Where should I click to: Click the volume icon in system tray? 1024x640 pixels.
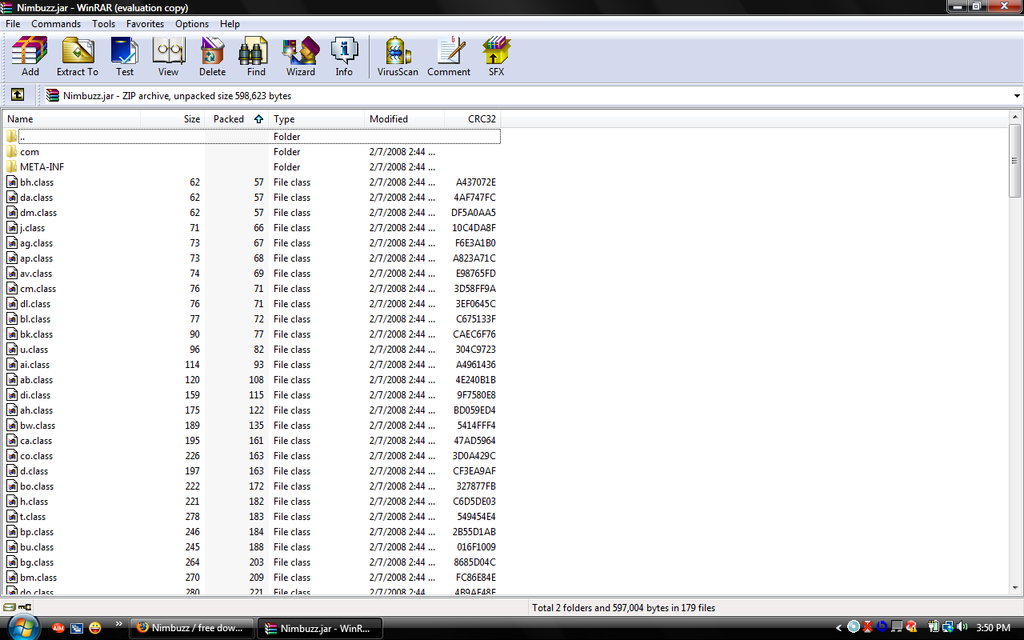point(962,628)
